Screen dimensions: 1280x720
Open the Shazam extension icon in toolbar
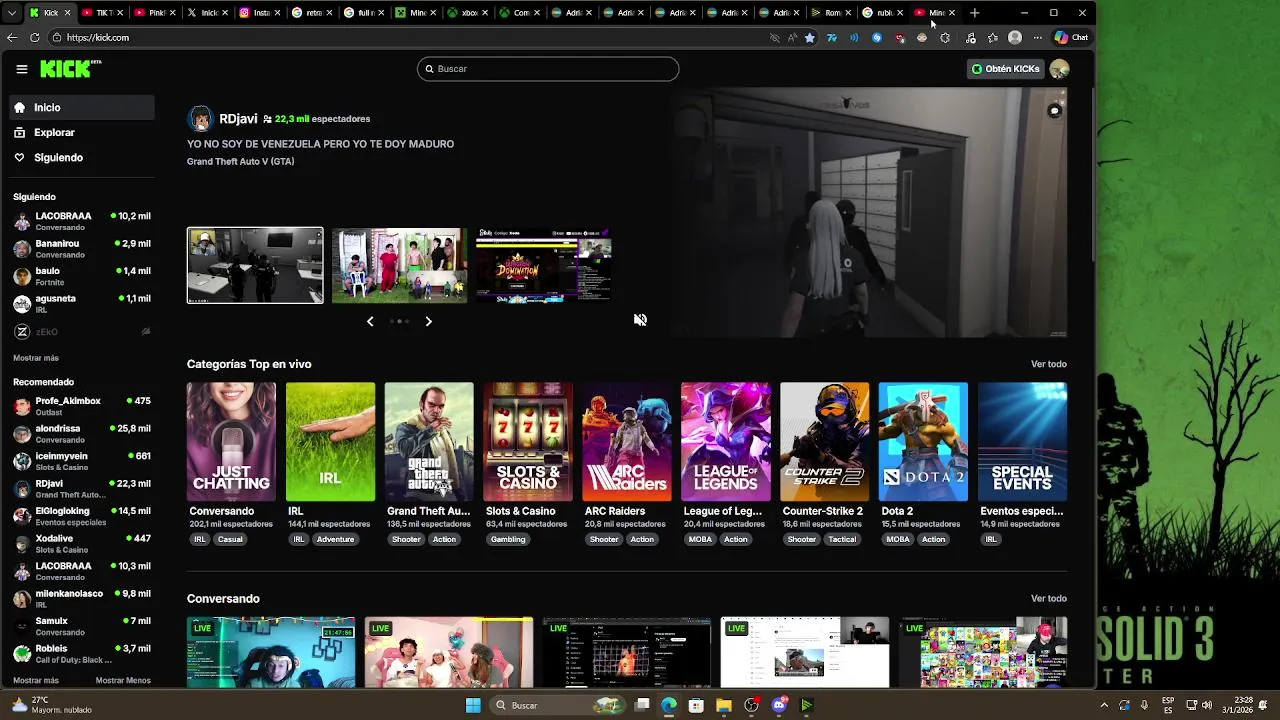pos(877,38)
